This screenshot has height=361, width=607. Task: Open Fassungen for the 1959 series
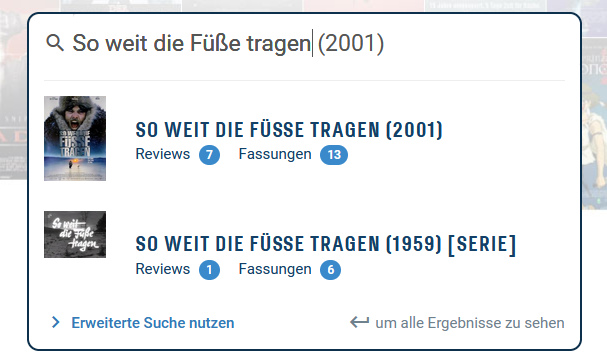click(275, 269)
